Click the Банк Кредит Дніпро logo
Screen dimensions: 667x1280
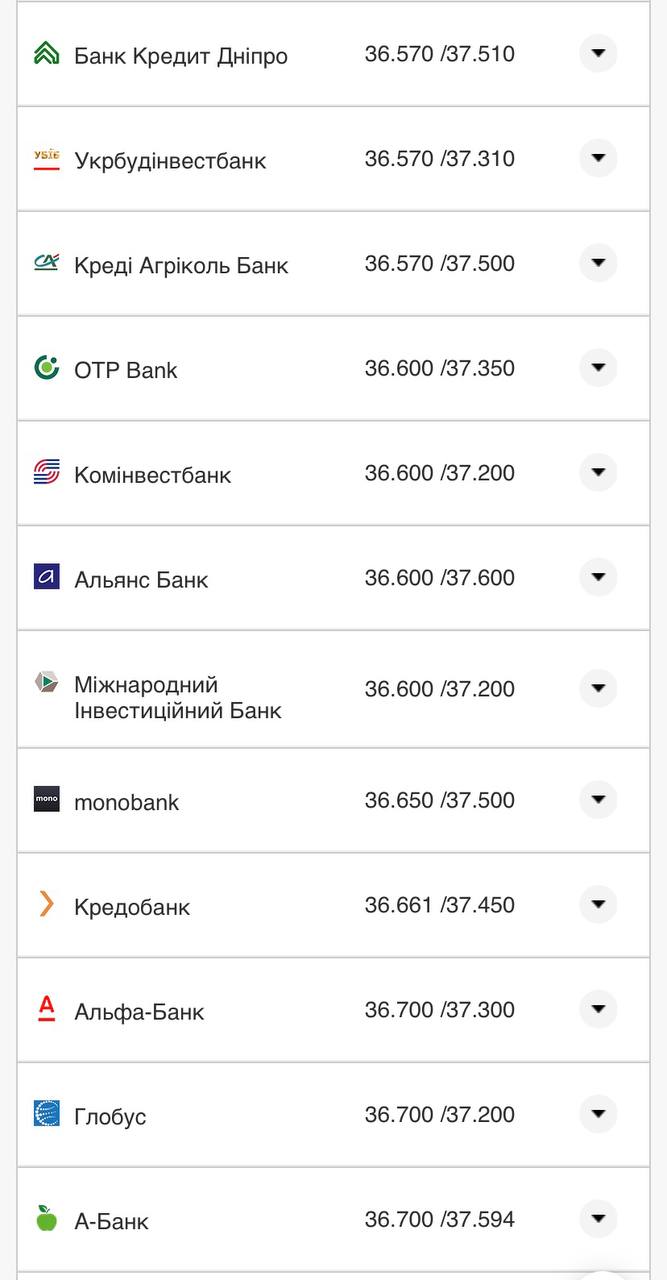pyautogui.click(x=47, y=53)
